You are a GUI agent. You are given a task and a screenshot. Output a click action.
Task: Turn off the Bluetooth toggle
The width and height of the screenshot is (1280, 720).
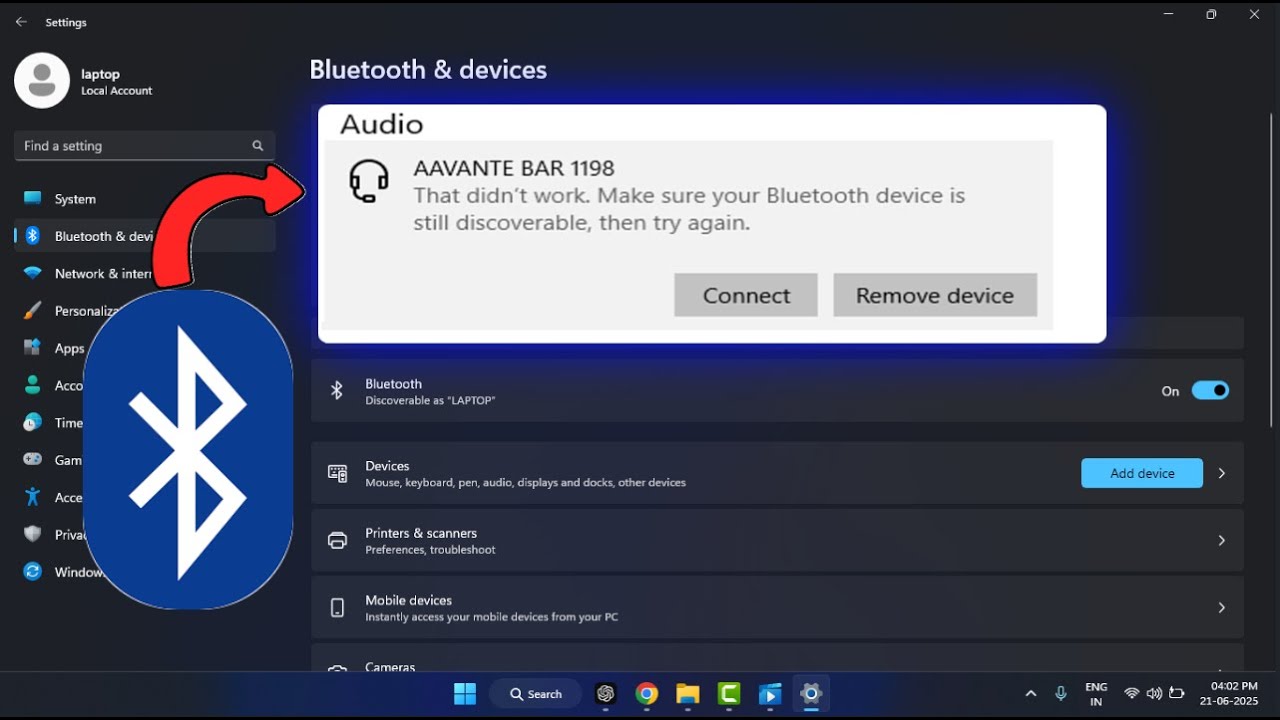(1210, 391)
